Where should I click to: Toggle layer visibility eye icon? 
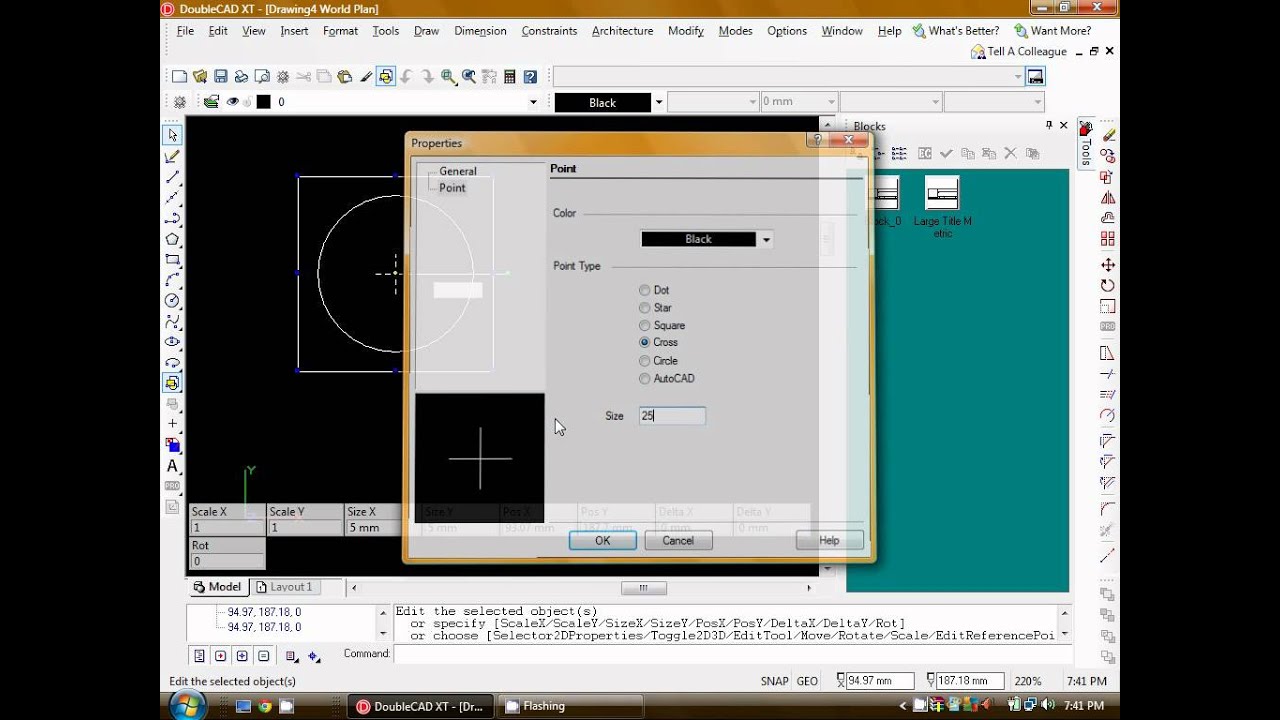(x=233, y=102)
